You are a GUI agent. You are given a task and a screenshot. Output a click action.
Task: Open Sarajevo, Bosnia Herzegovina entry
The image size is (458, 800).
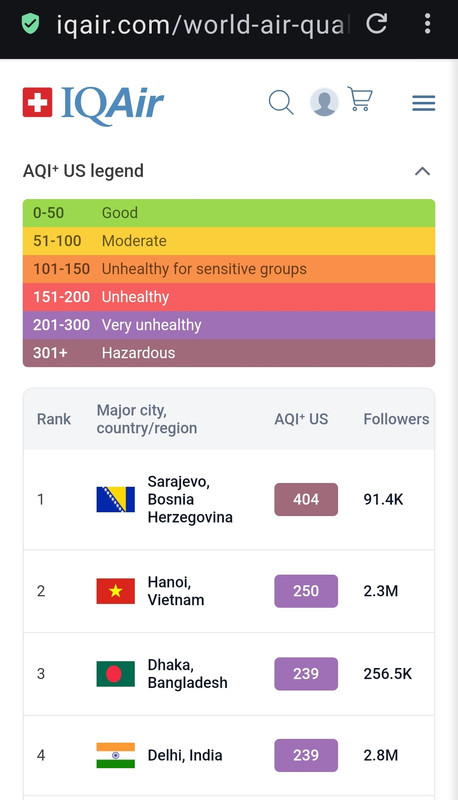[190, 499]
